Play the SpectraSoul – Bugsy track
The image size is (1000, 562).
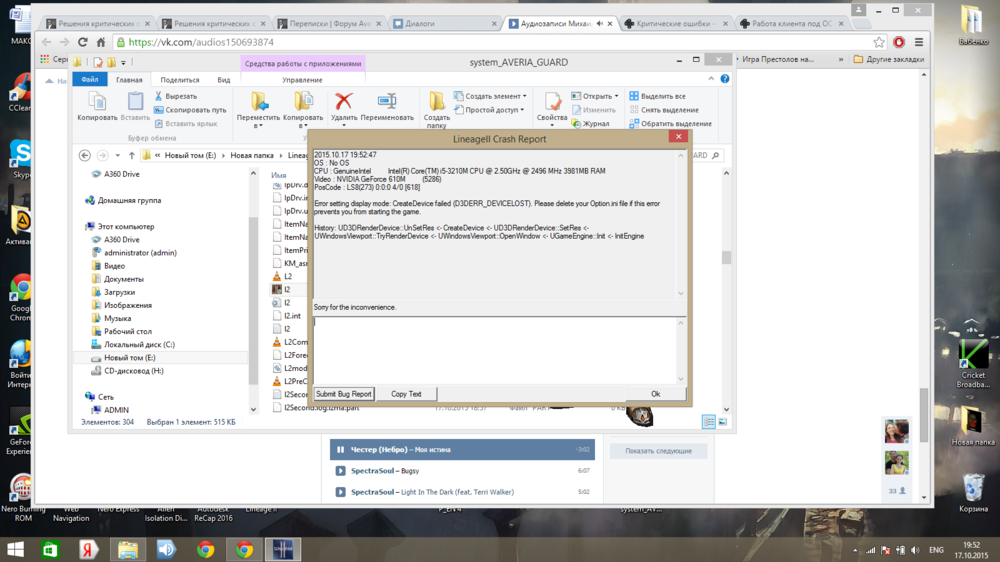(x=341, y=471)
